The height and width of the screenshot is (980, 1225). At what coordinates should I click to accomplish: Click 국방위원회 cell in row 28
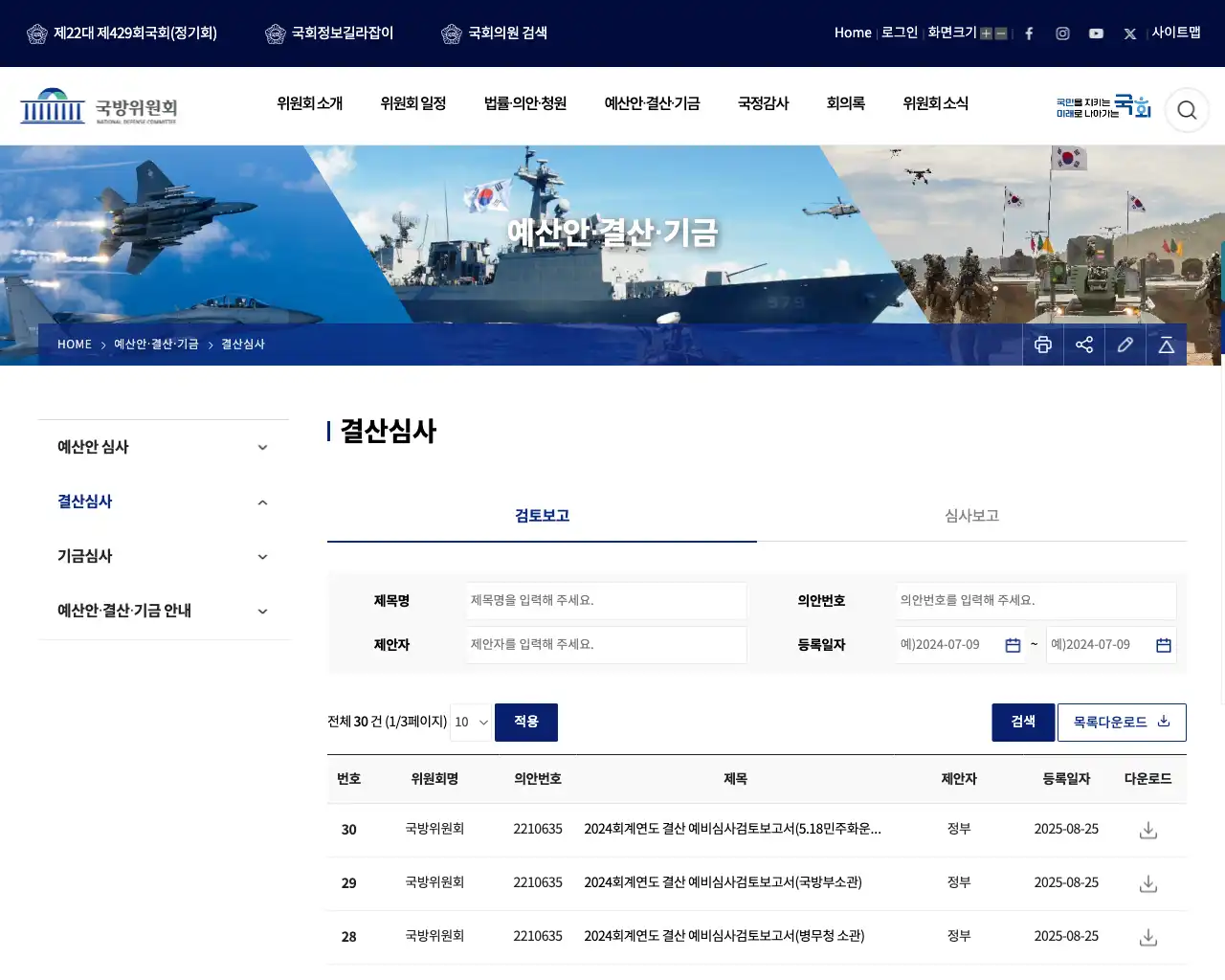[x=434, y=936]
